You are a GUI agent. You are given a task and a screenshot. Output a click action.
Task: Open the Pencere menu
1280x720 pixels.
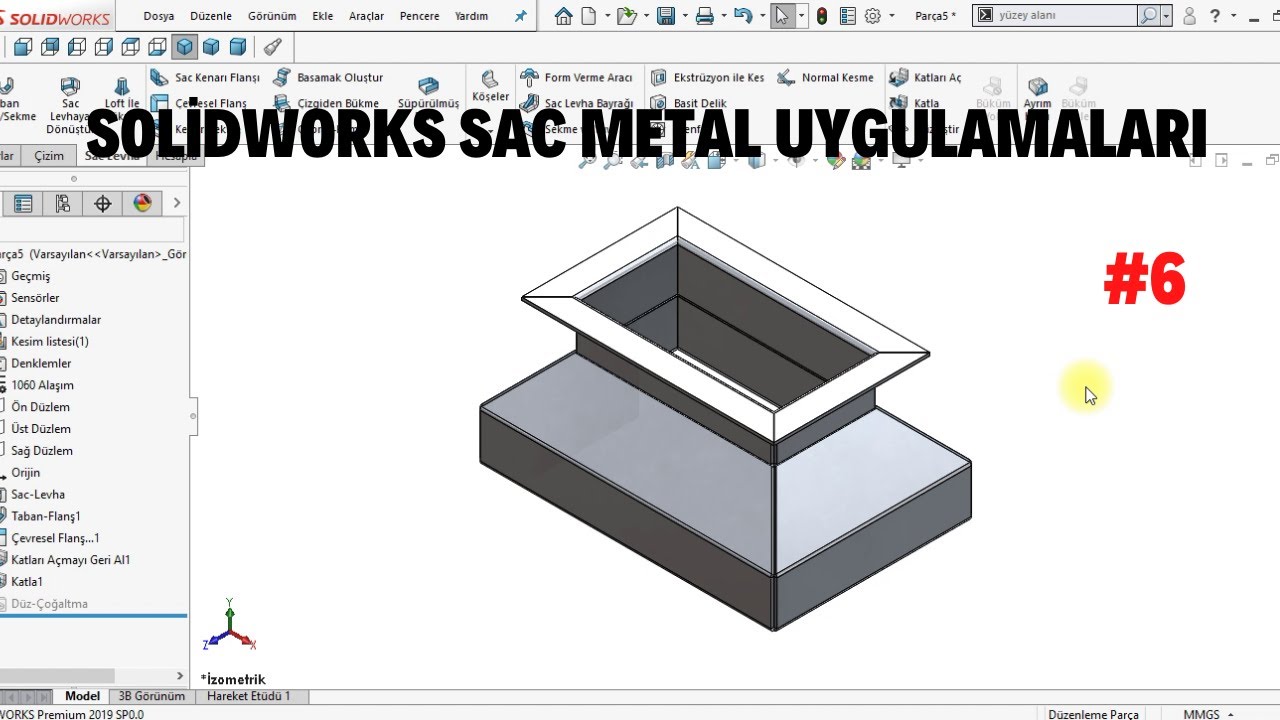(419, 16)
